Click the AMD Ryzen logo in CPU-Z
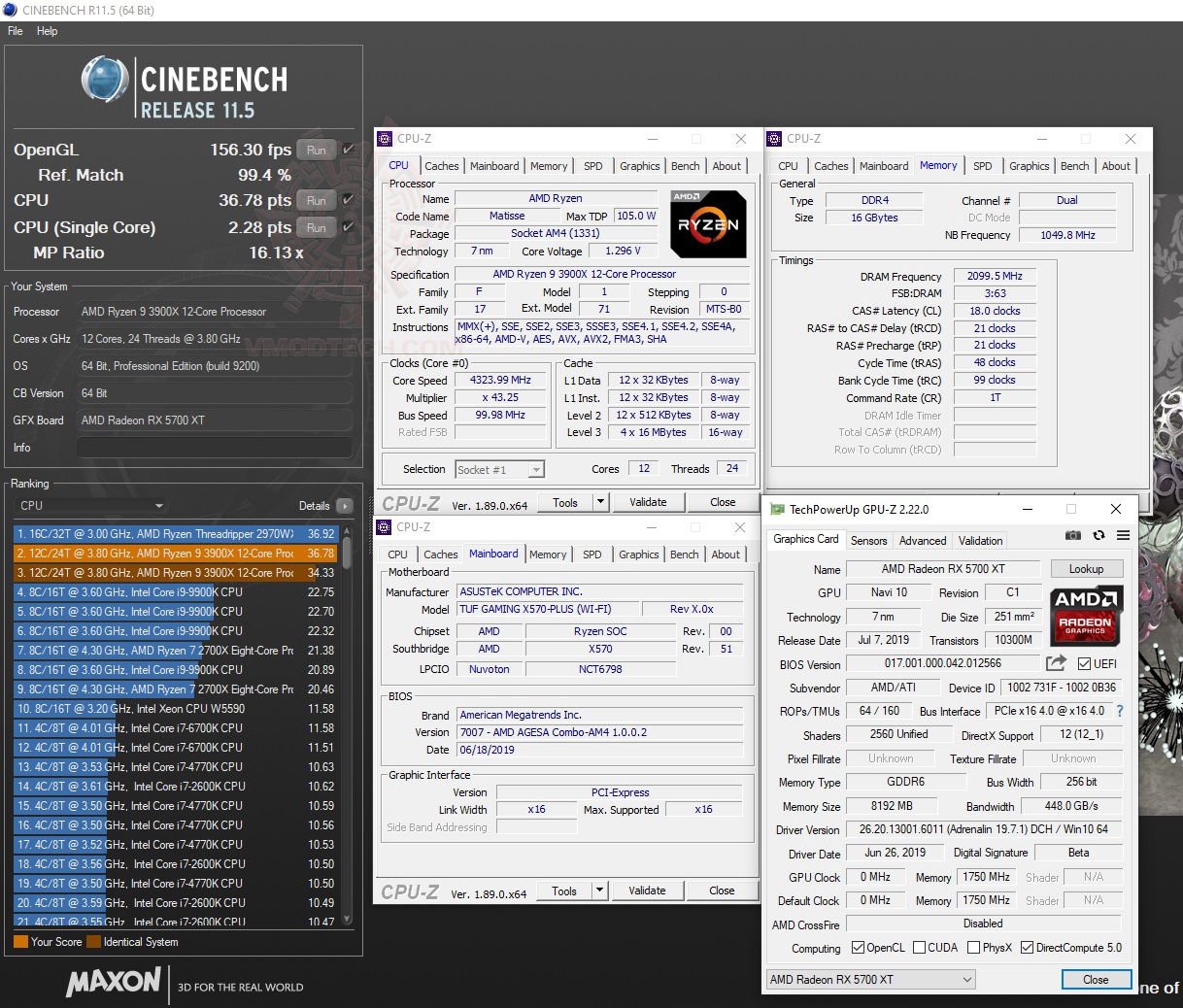 pos(708,223)
